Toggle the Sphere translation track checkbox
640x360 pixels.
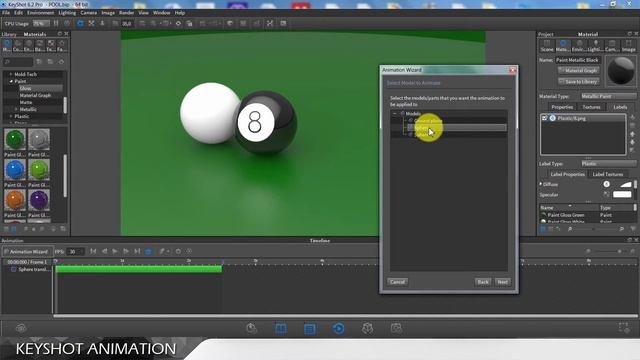(x=13, y=269)
